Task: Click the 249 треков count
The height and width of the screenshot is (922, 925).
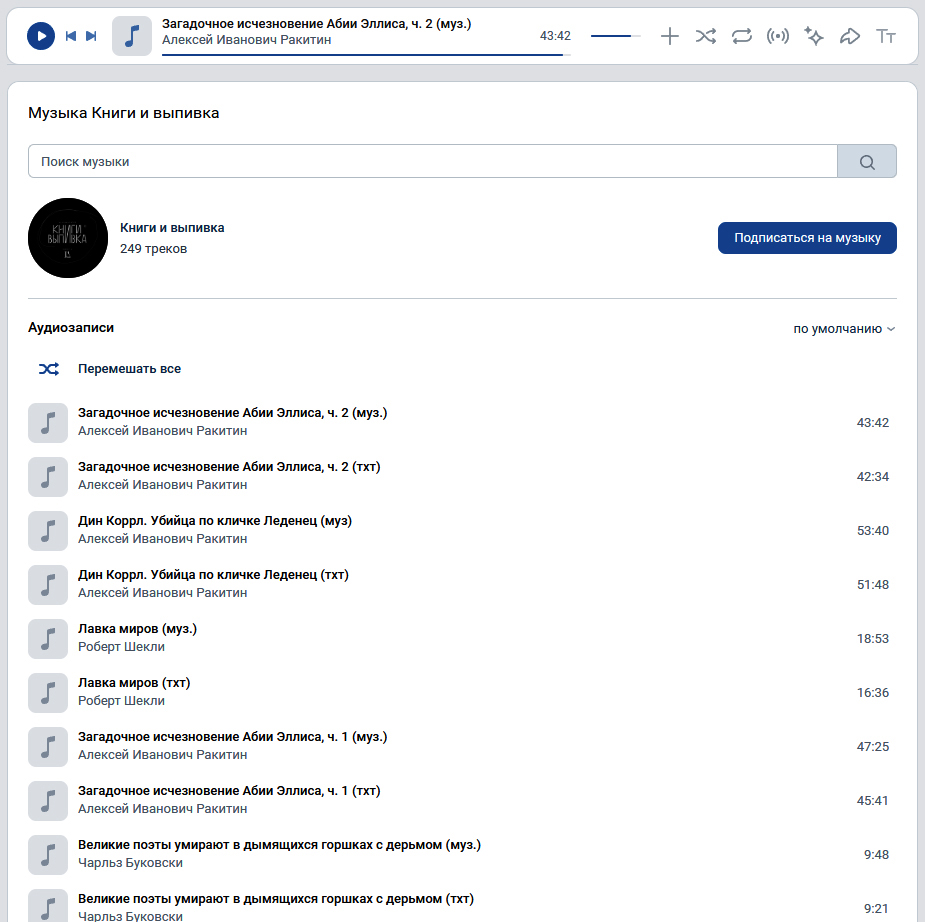Action: tap(153, 248)
